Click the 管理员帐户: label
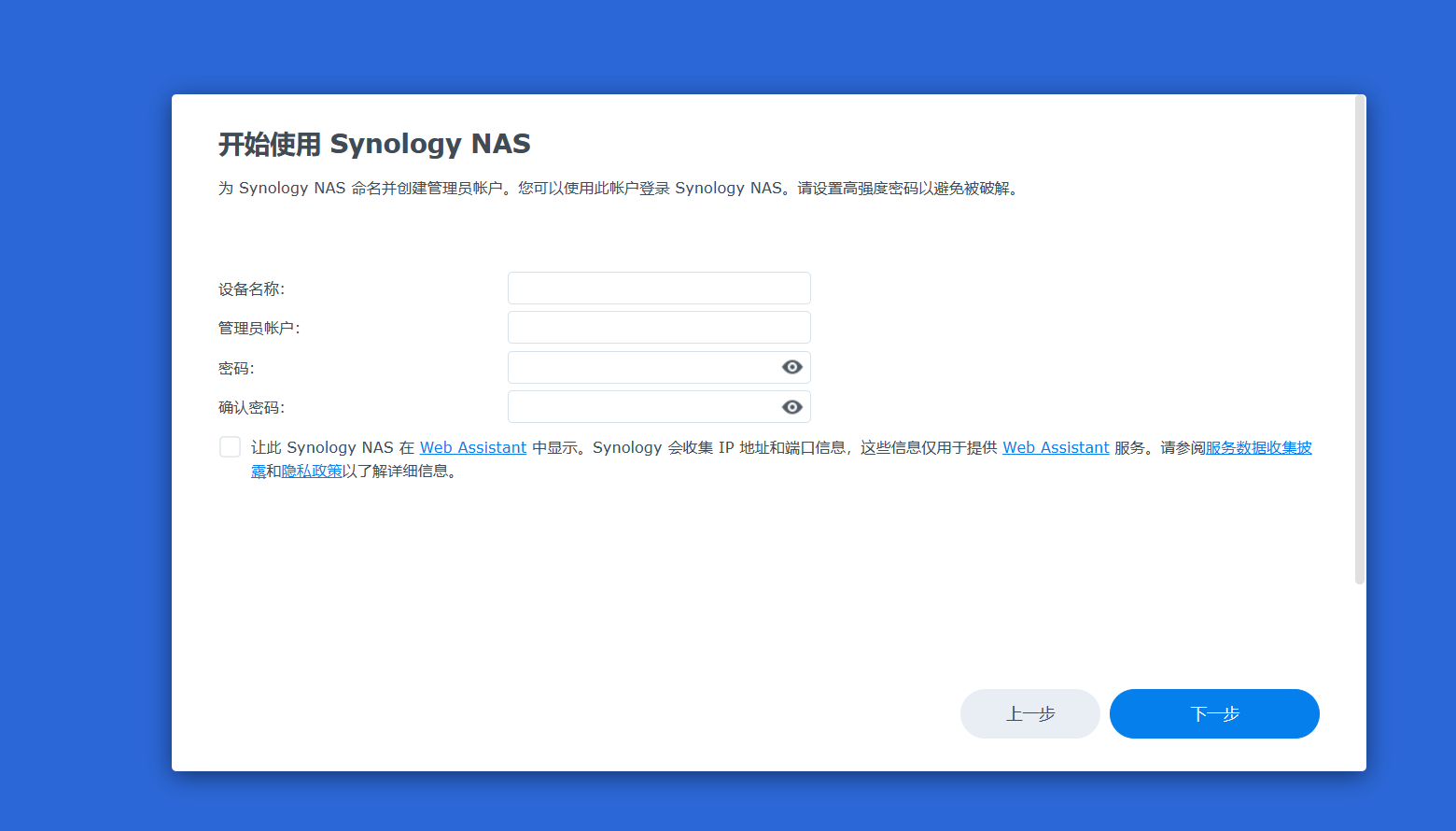 (x=259, y=328)
